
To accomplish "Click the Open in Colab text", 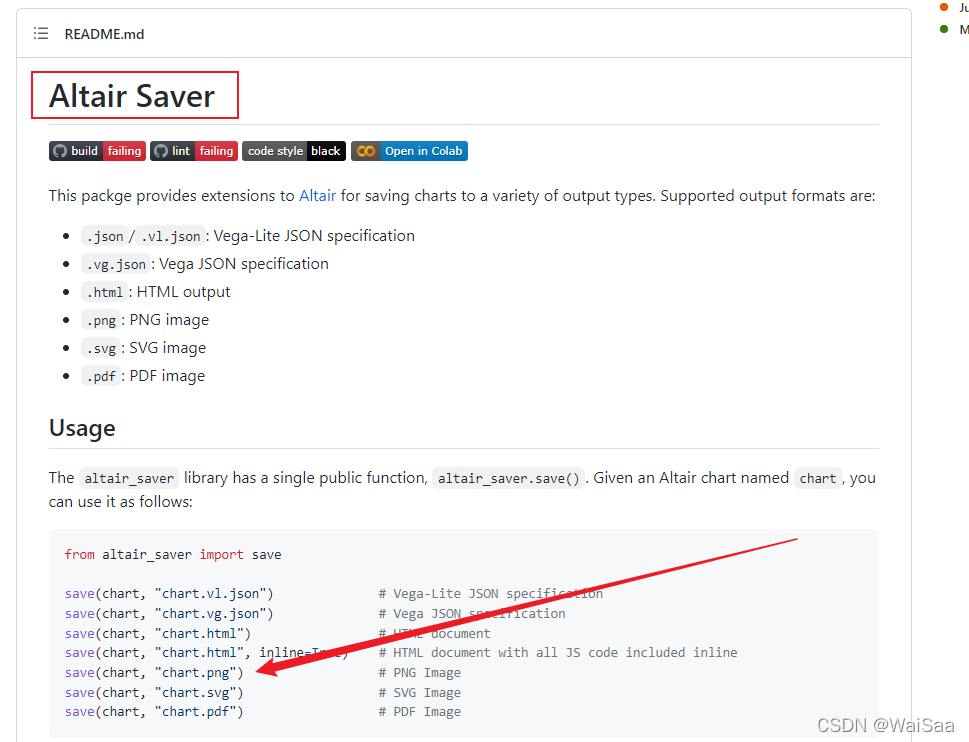I will pyautogui.click(x=423, y=151).
